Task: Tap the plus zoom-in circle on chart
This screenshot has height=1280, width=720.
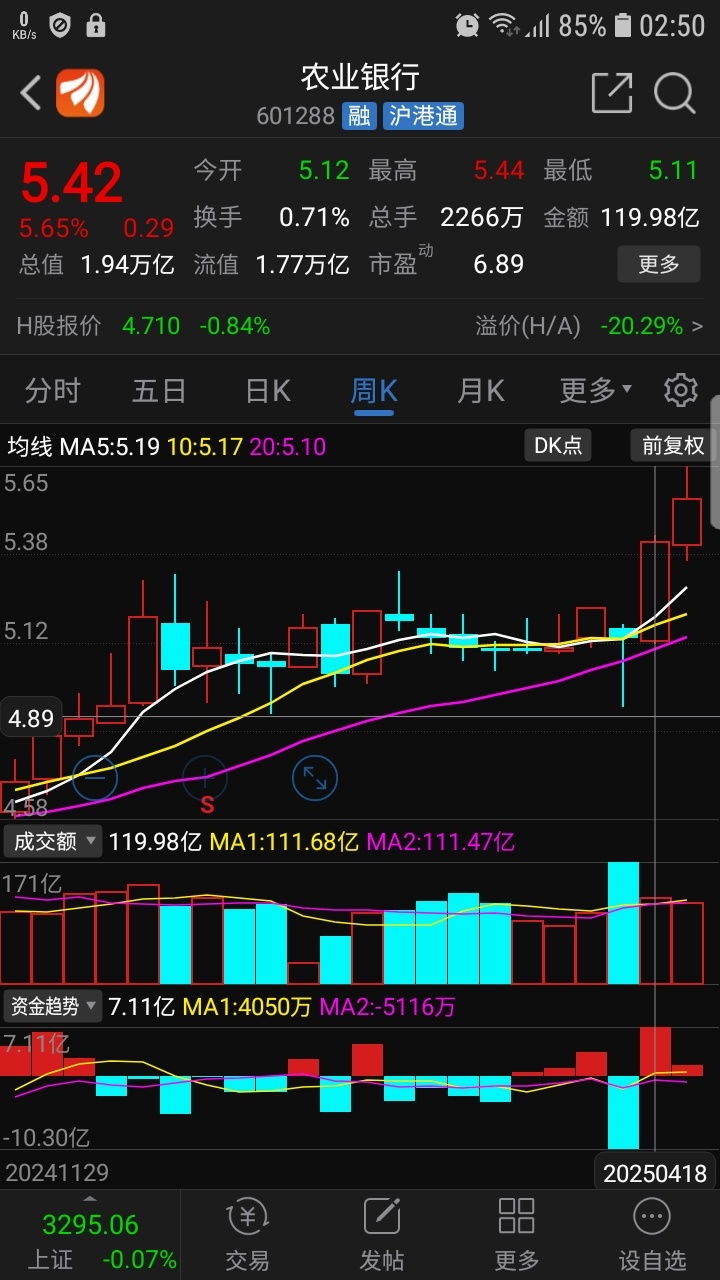Action: coord(205,776)
